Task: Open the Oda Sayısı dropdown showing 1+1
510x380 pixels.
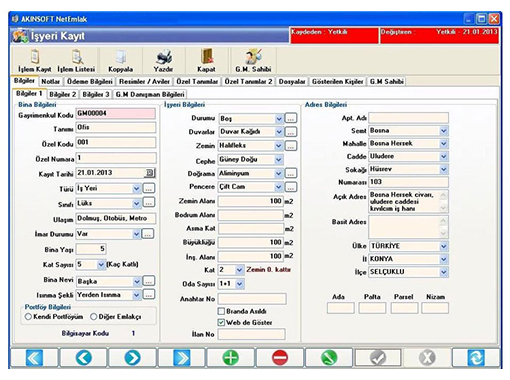Action: (x=239, y=284)
